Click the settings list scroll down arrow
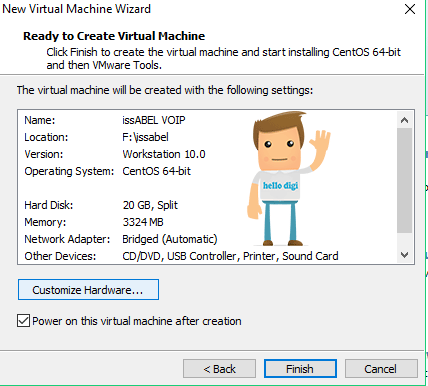This screenshot has height=386, width=428. click(405, 255)
